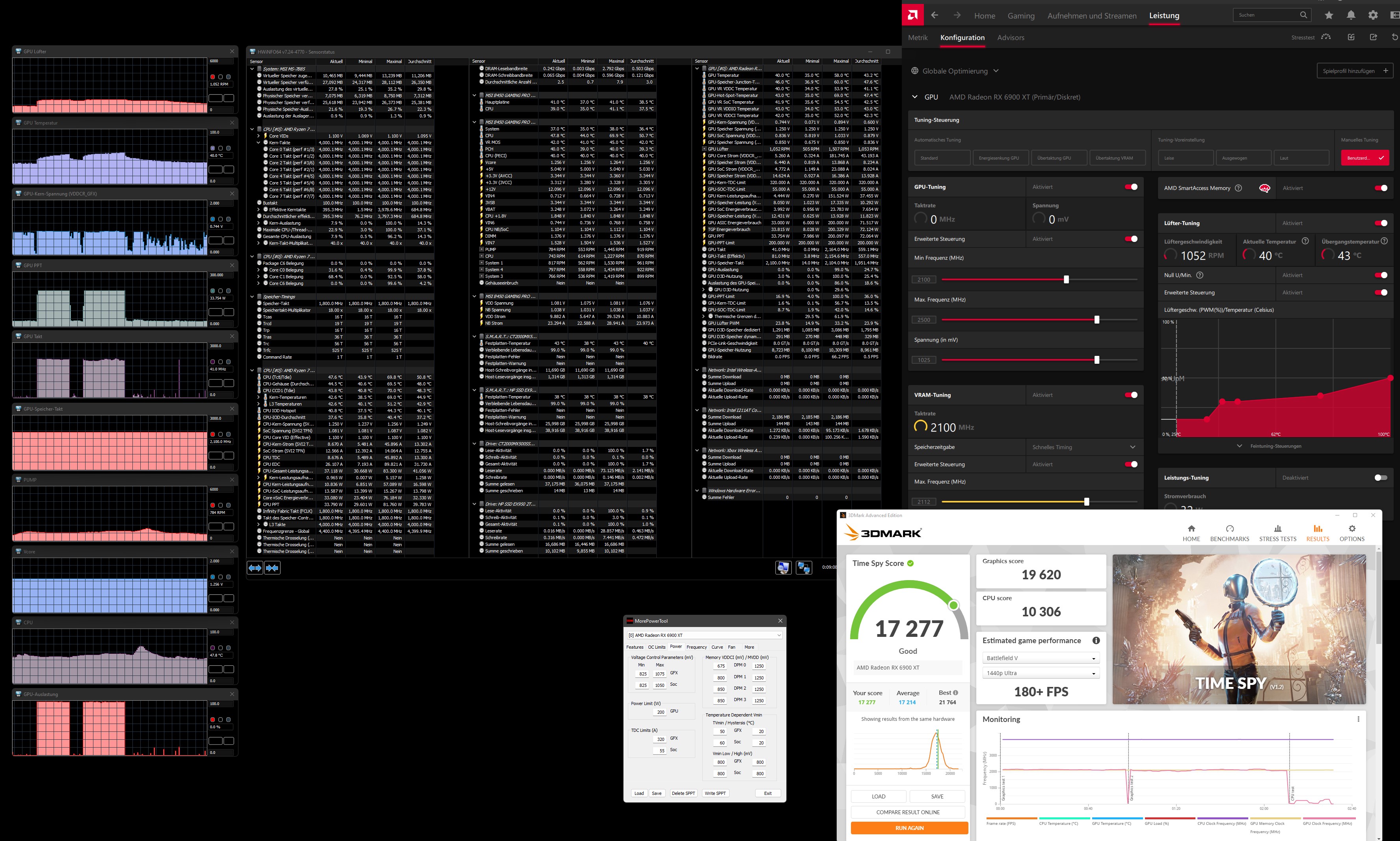Click the export tuning profile icon
This screenshot has height=841, width=1400.
tap(1373, 37)
